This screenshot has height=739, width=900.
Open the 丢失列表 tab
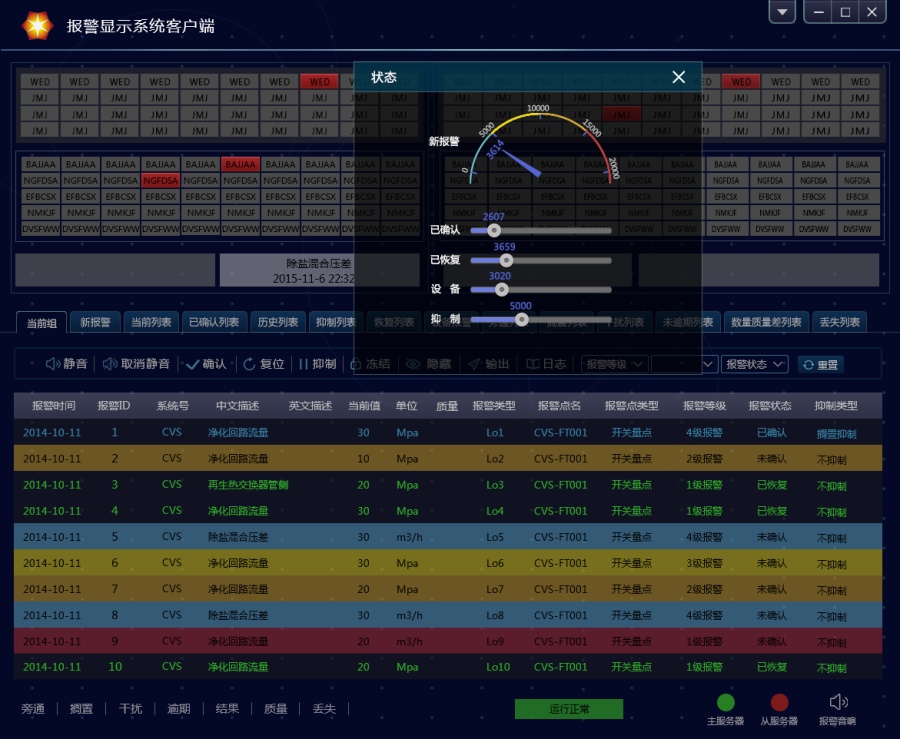click(x=839, y=322)
